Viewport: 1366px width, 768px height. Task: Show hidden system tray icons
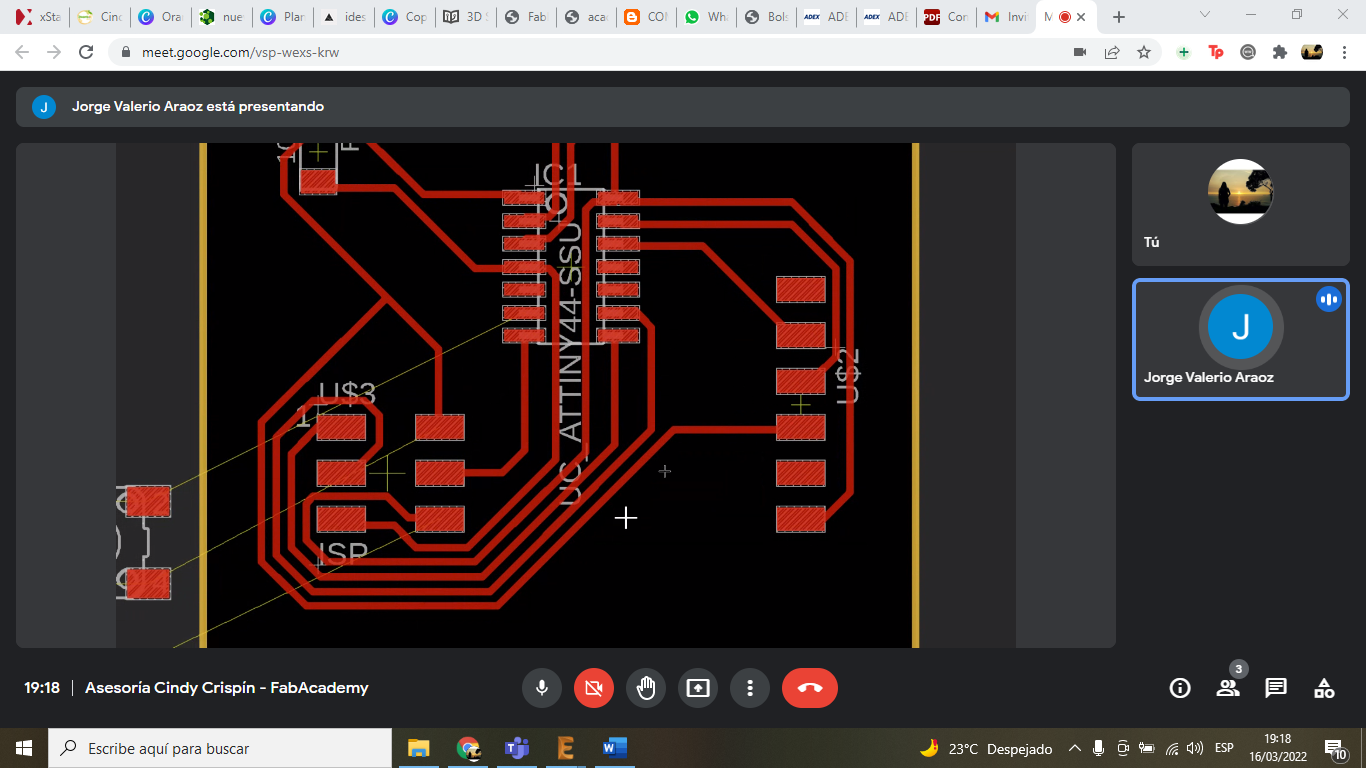click(1075, 748)
